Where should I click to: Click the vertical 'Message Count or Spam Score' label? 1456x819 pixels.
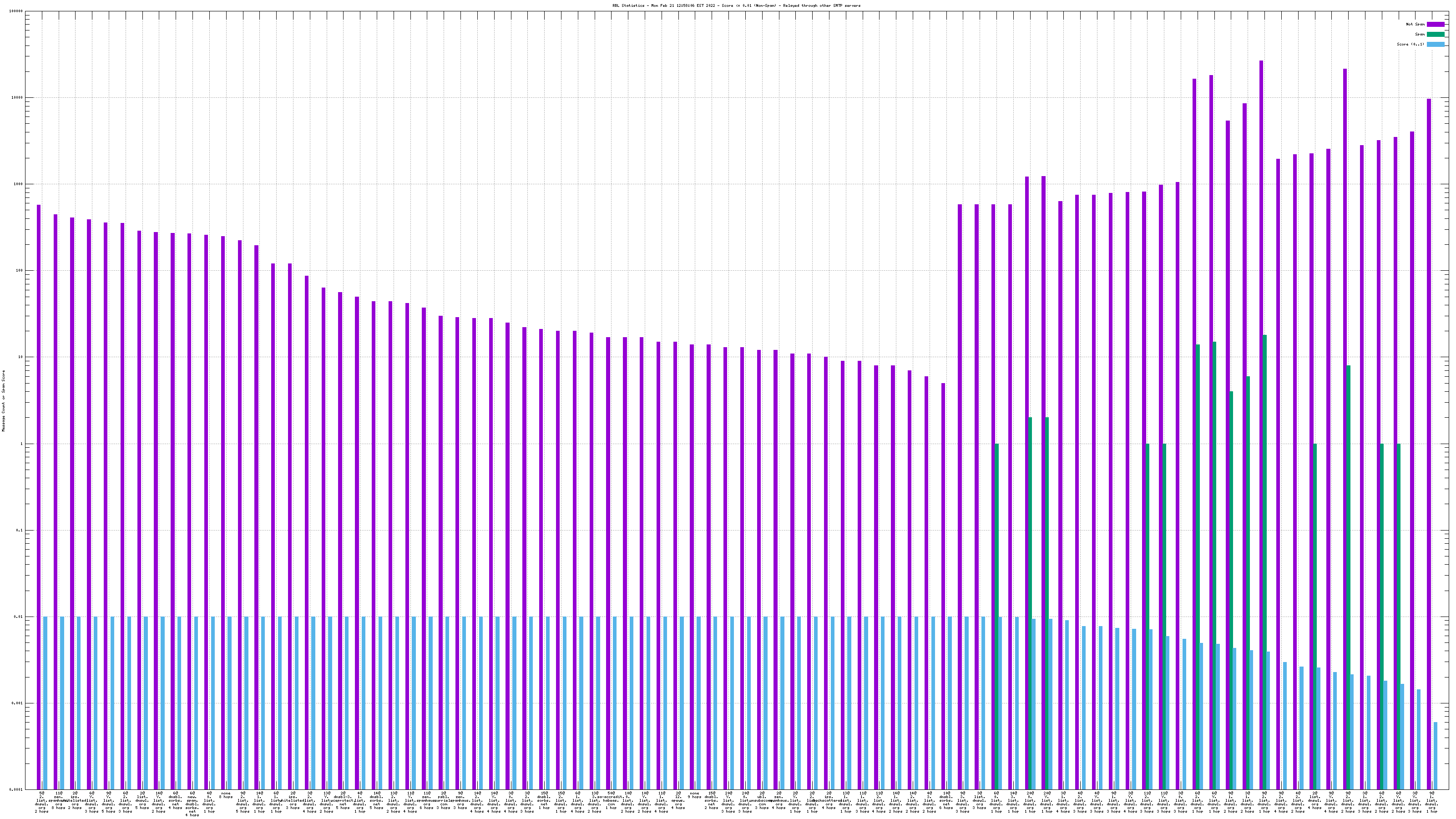pyautogui.click(x=3, y=401)
